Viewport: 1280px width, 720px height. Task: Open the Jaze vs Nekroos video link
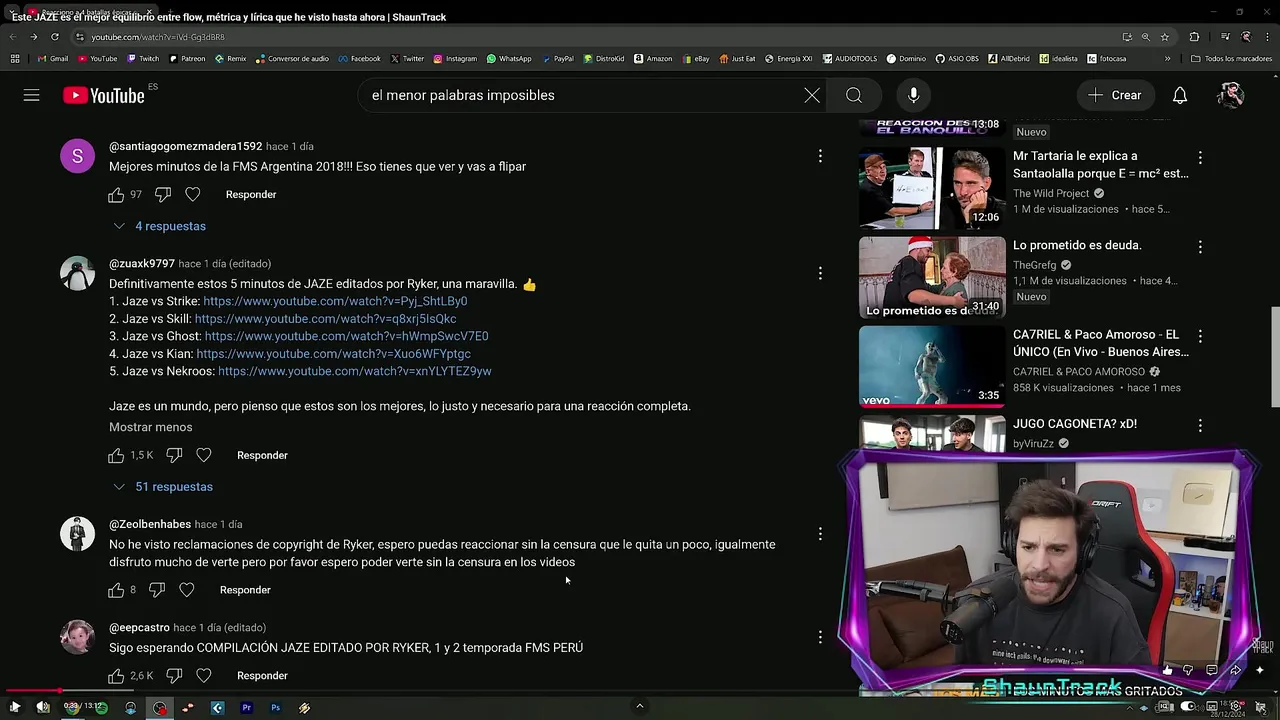(x=354, y=371)
